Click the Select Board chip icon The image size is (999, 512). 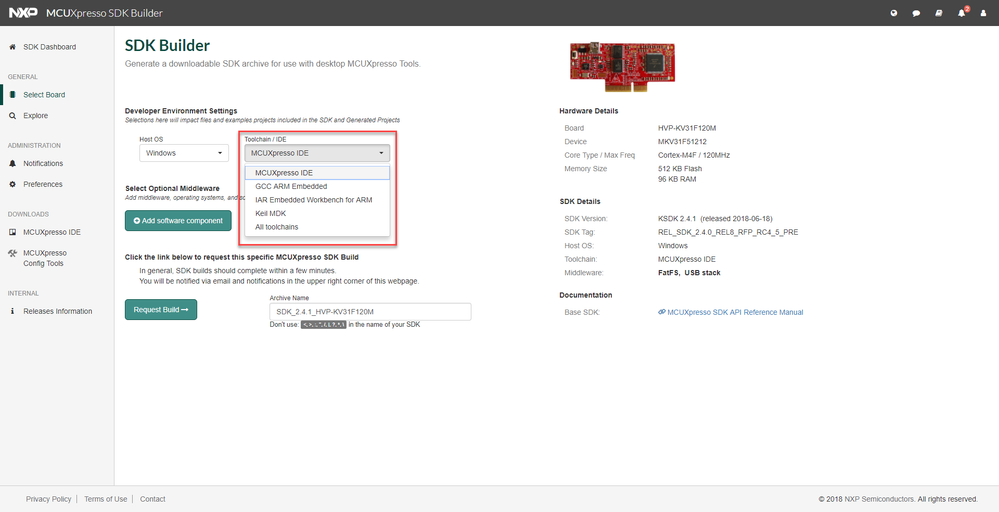click(12, 95)
